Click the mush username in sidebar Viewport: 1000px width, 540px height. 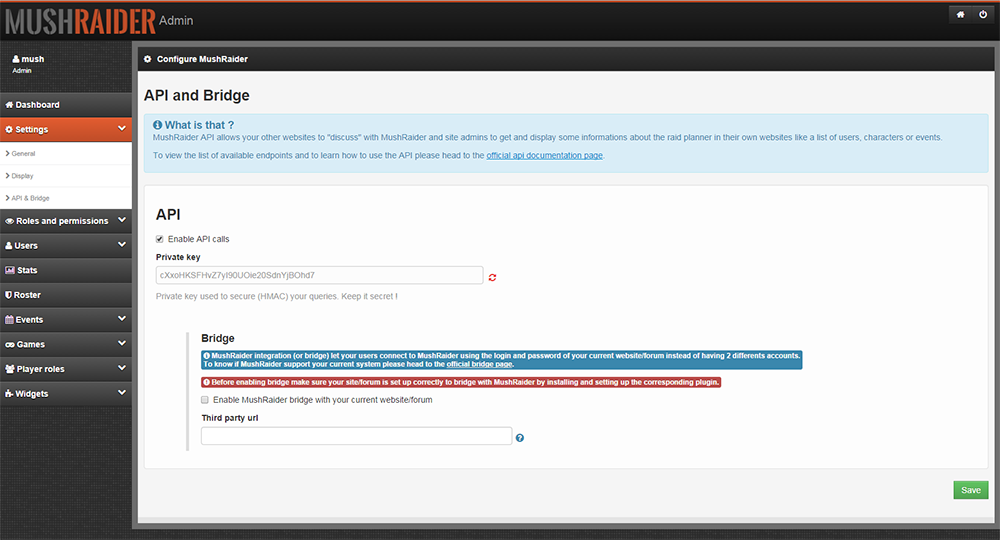click(33, 59)
